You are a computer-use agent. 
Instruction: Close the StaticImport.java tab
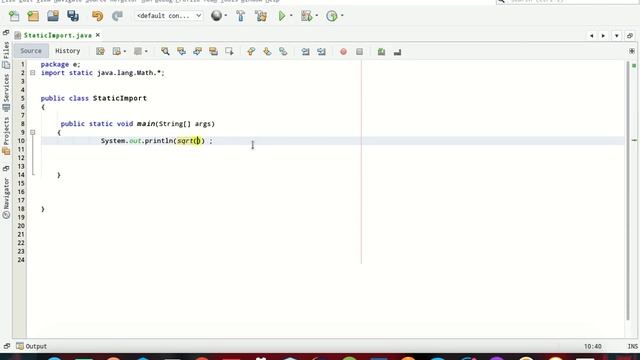coord(98,35)
